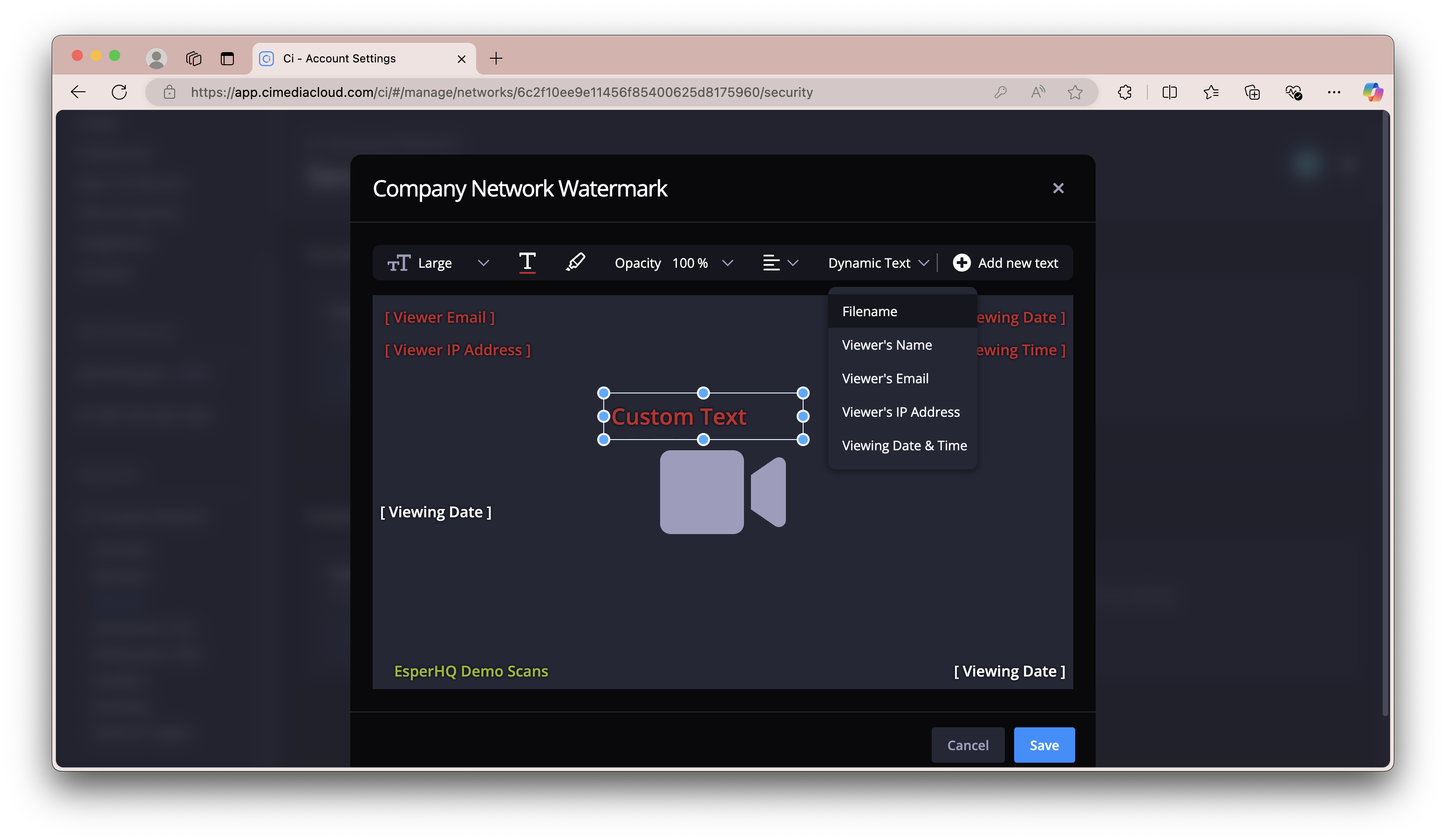Choose Viewer's Name dynamic text
Screen dimensions: 1446x840
pos(902,345)
